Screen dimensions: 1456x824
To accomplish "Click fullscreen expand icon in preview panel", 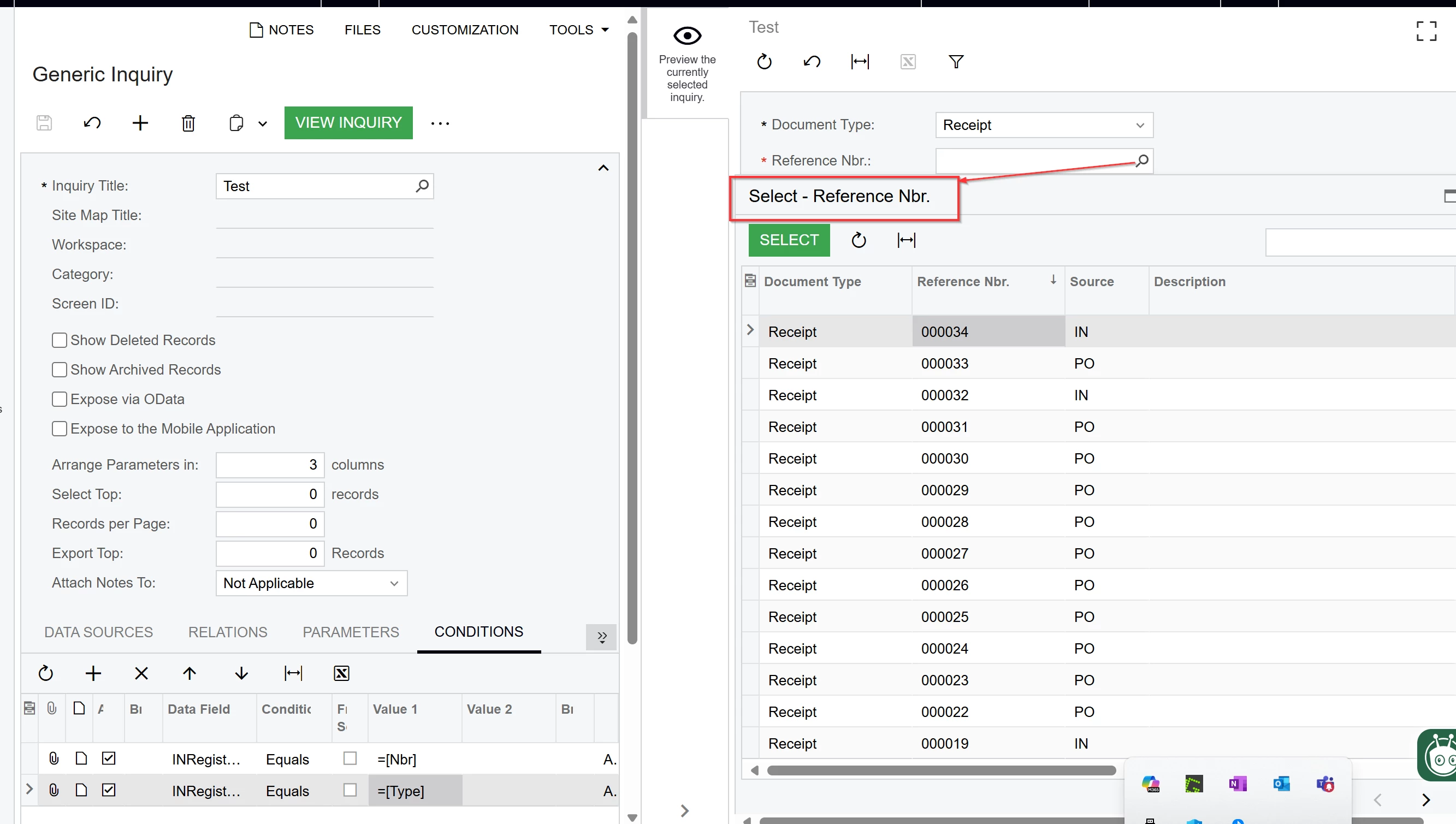I will (1426, 31).
